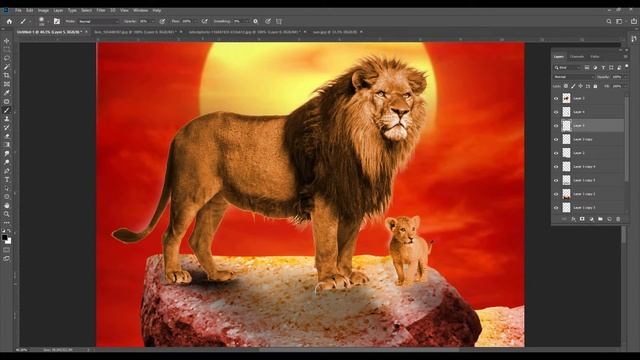This screenshot has height=360, width=640.
Task: Create new adjustment layer icon
Action: coord(591,219)
